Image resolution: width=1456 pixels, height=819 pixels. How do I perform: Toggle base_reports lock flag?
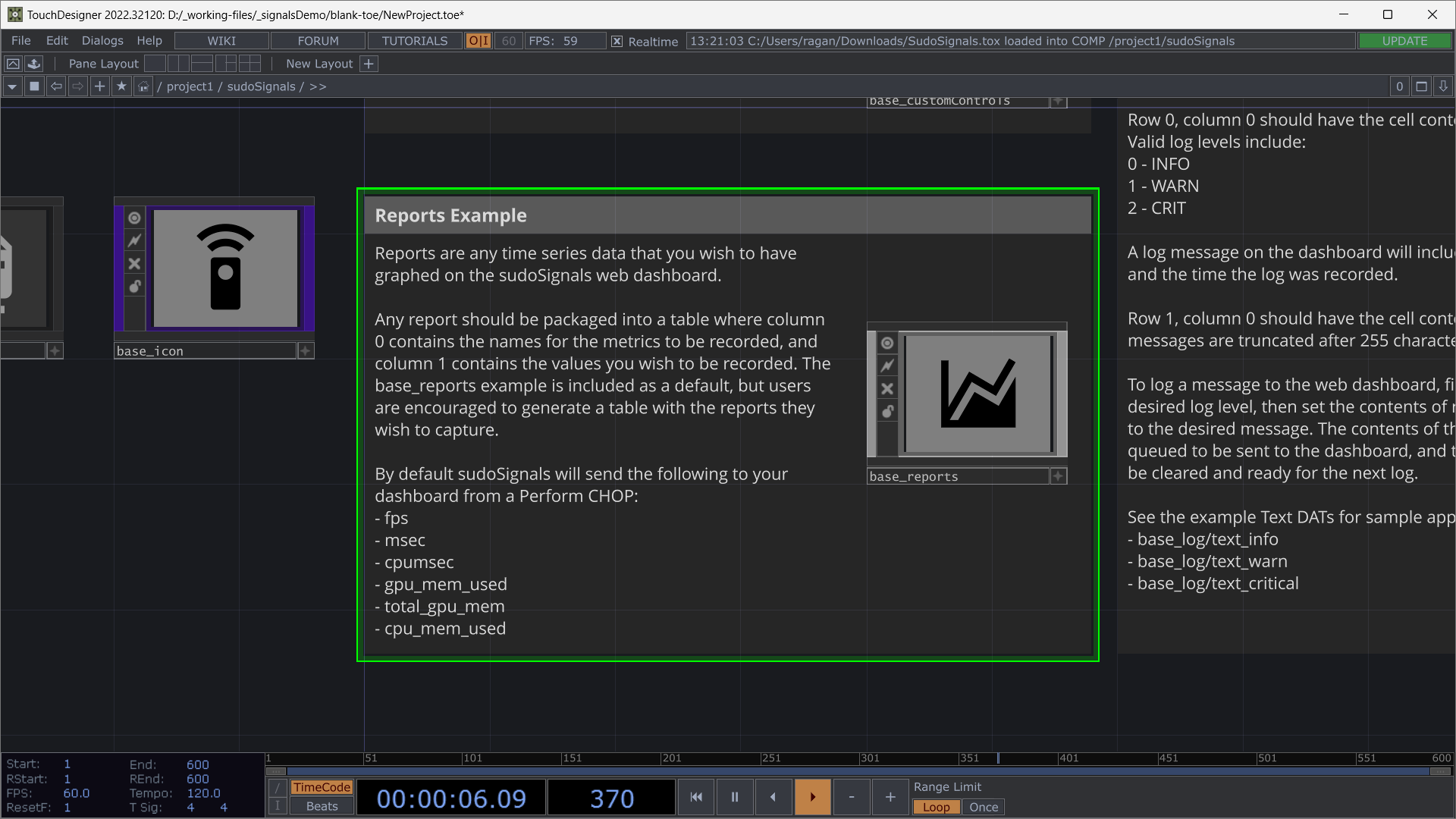pyautogui.click(x=887, y=412)
